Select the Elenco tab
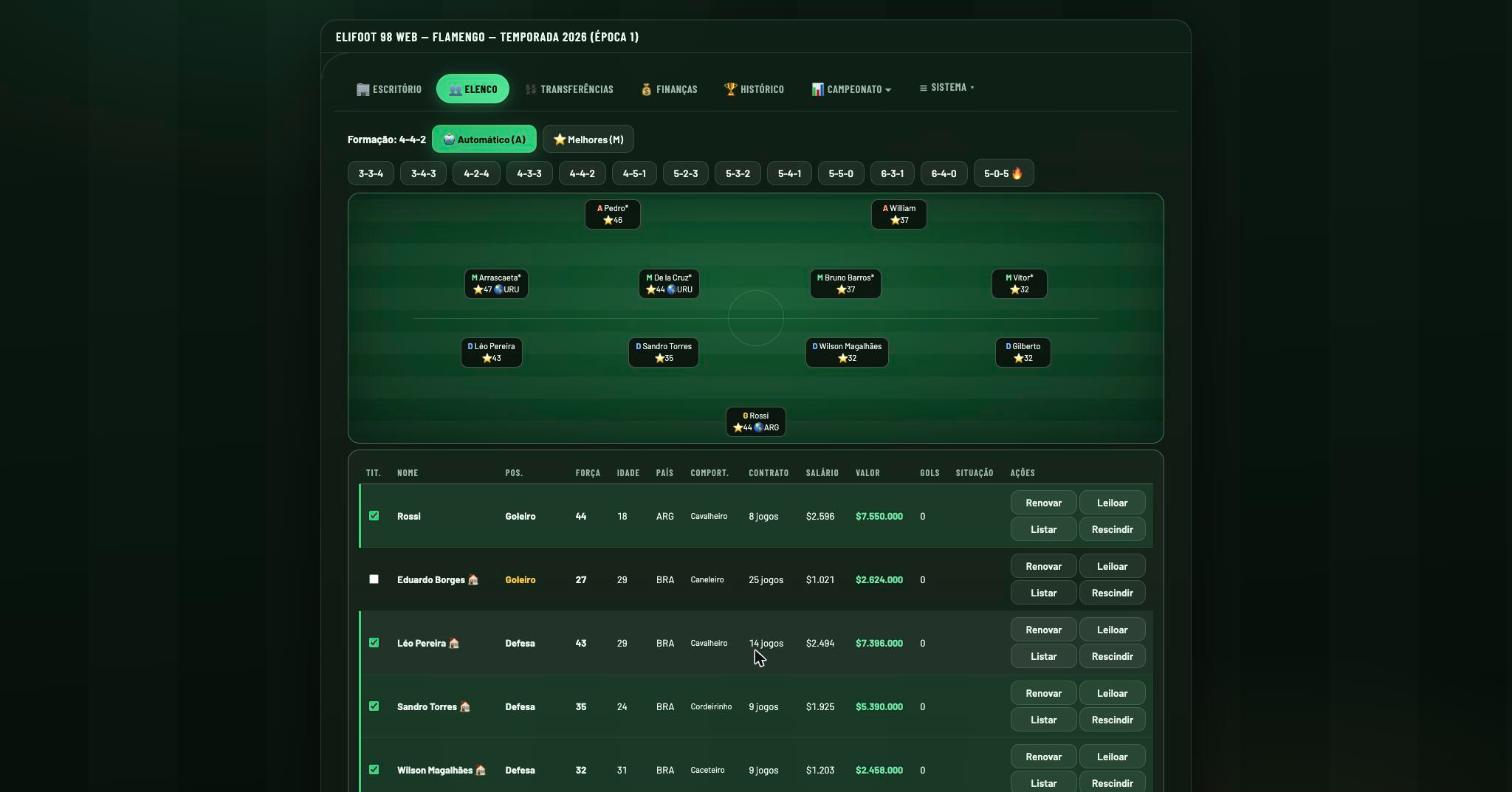This screenshot has height=792, width=1512. [473, 89]
